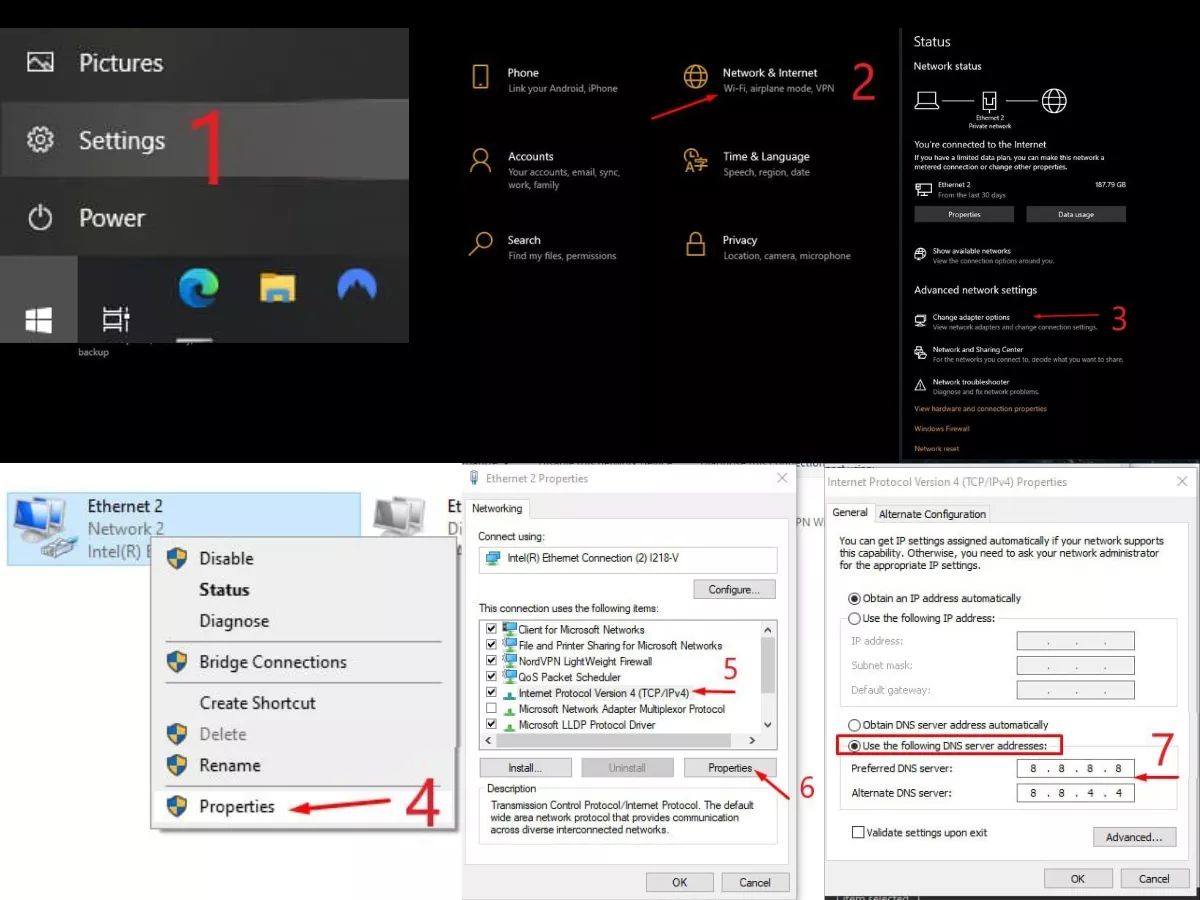Close the Ethernet 2 Properties dialog
This screenshot has width=1200, height=900.
pos(782,478)
